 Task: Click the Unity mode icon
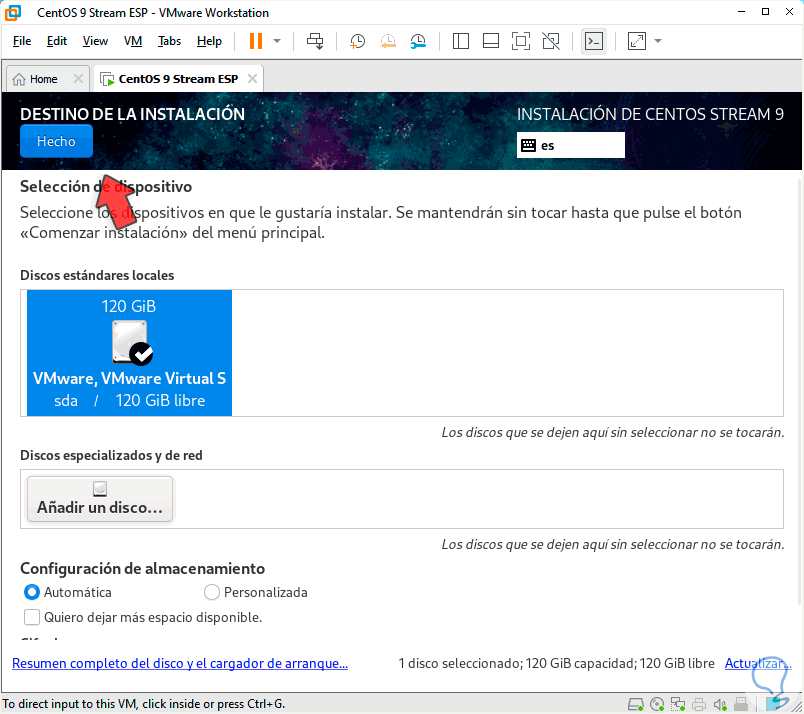click(551, 41)
